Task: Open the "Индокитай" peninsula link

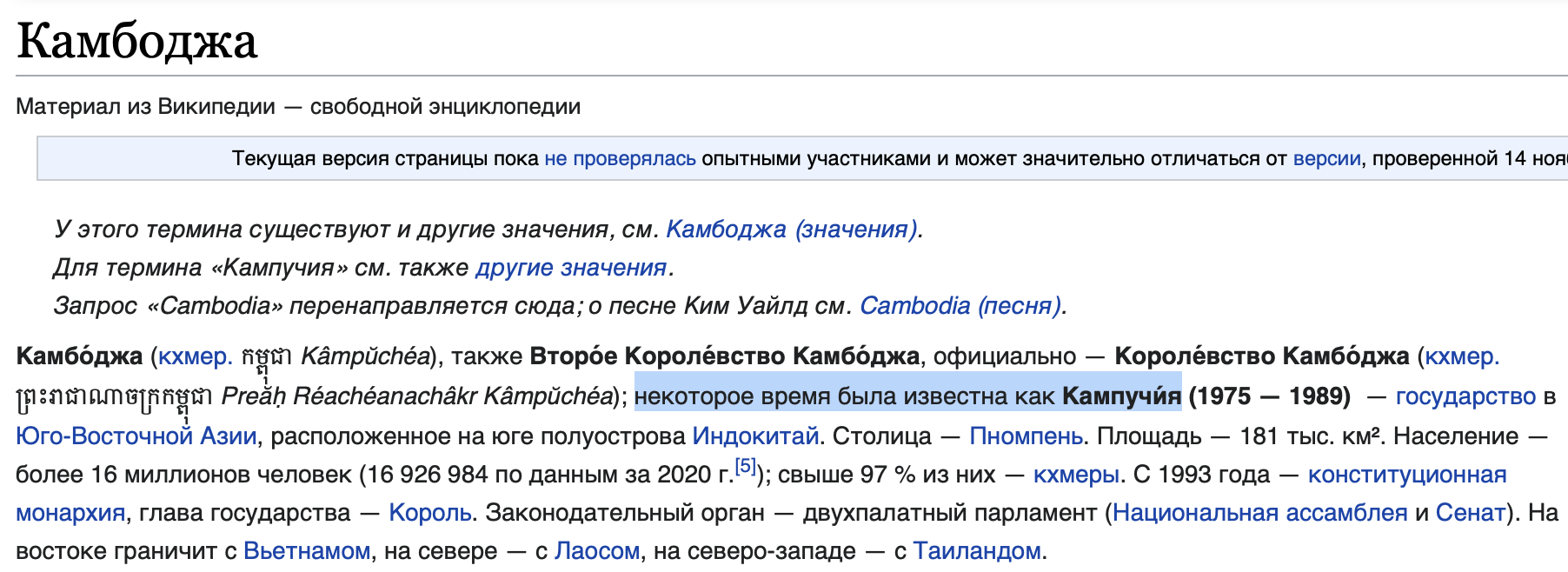Action: (755, 436)
